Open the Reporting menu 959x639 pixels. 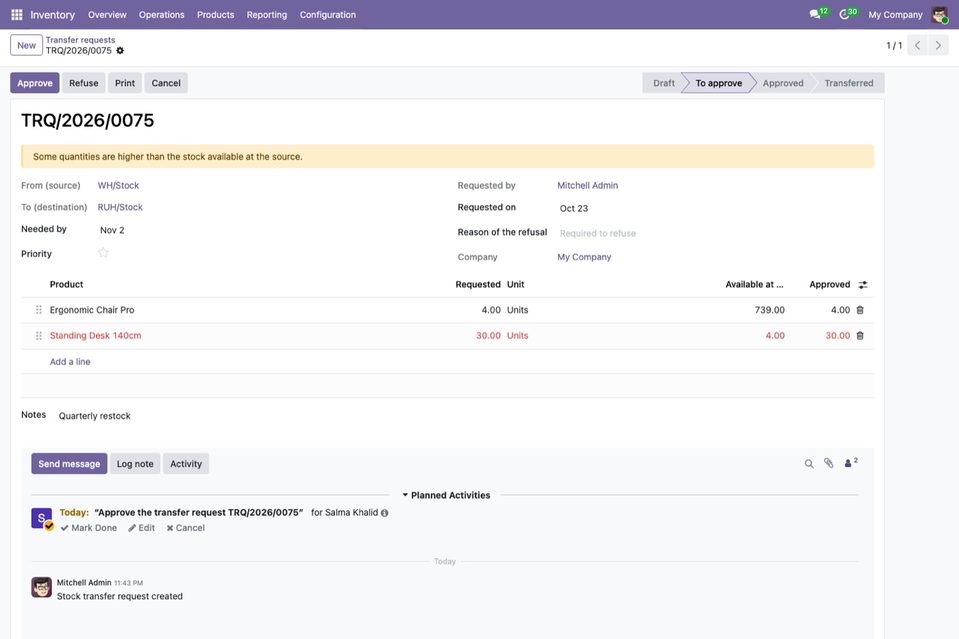267,15
